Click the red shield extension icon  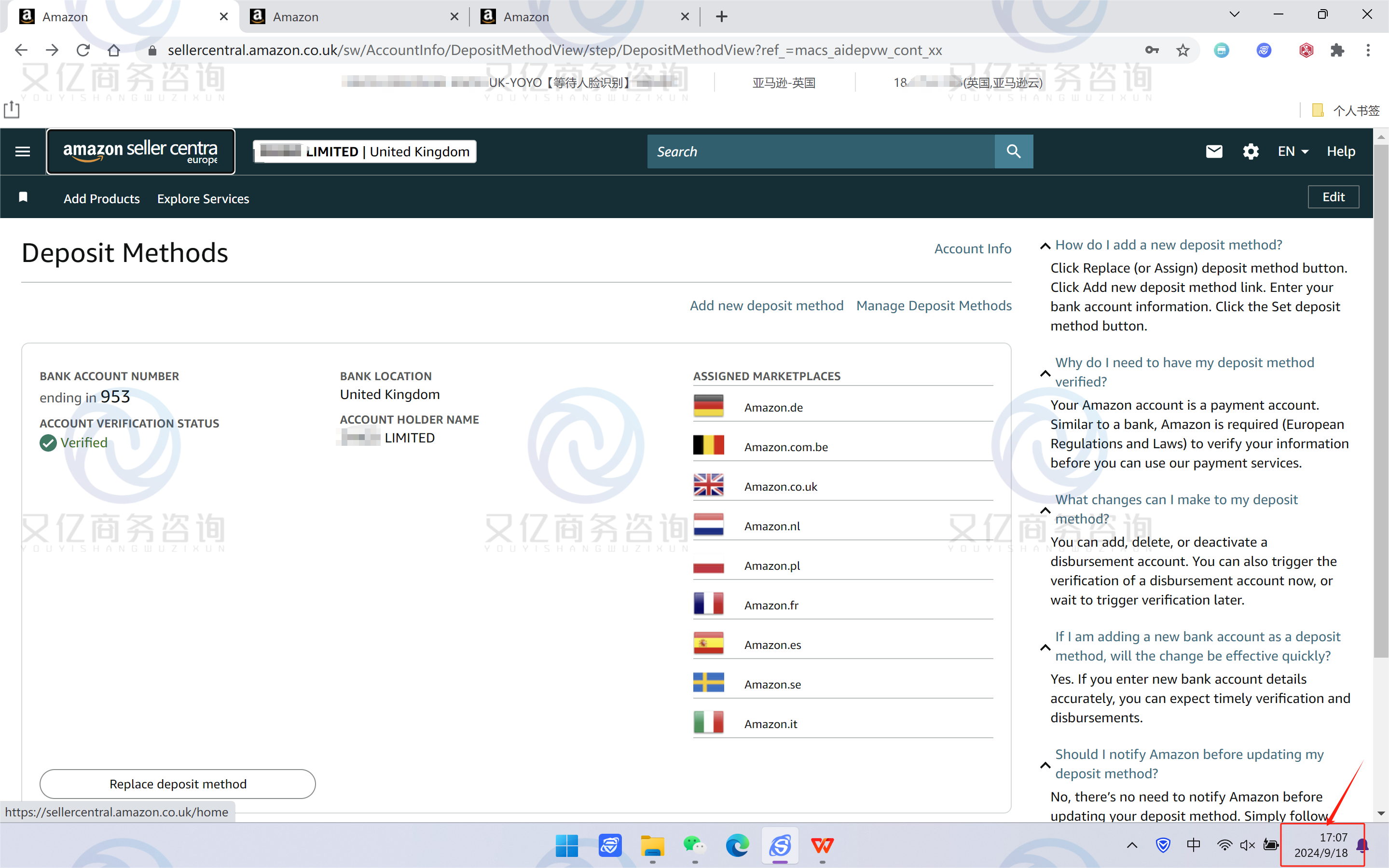(1306, 51)
